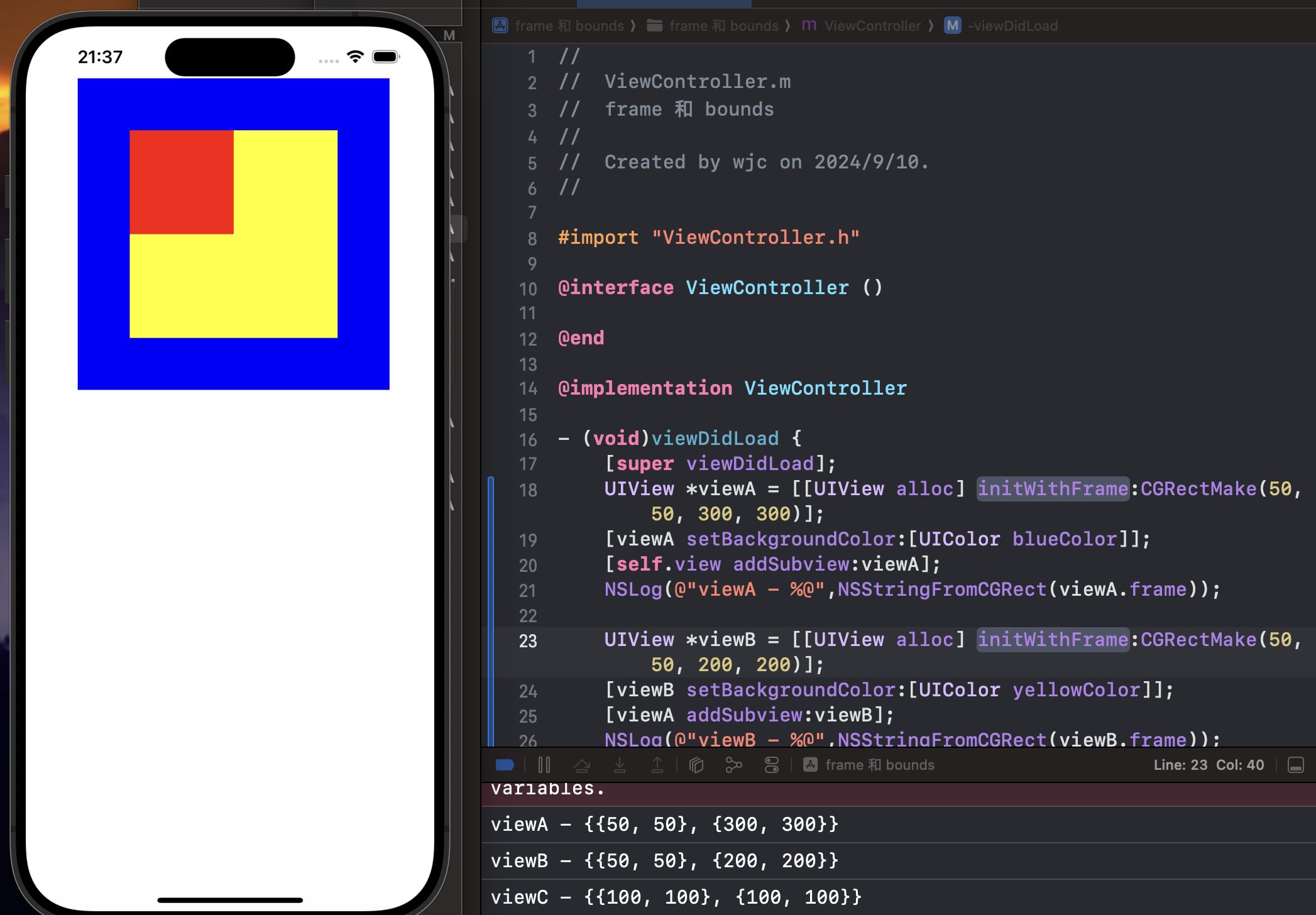
Task: Click initWithFrame on the viewA line
Action: point(1053,489)
